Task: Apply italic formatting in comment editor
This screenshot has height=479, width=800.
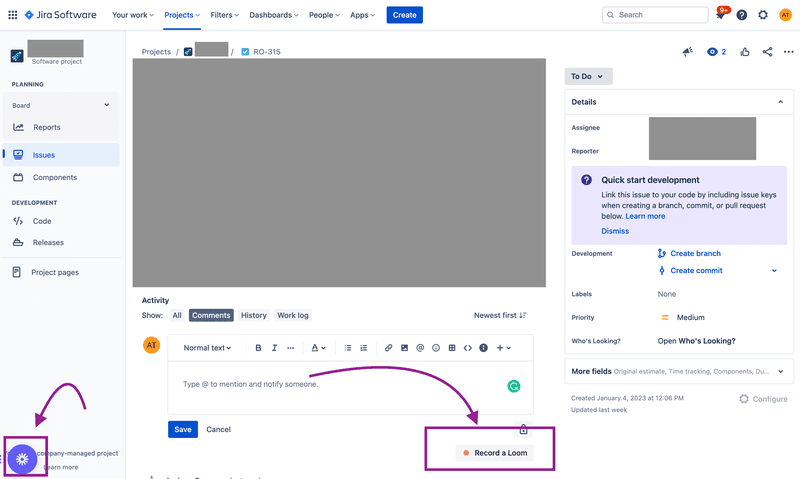Action: [274, 348]
